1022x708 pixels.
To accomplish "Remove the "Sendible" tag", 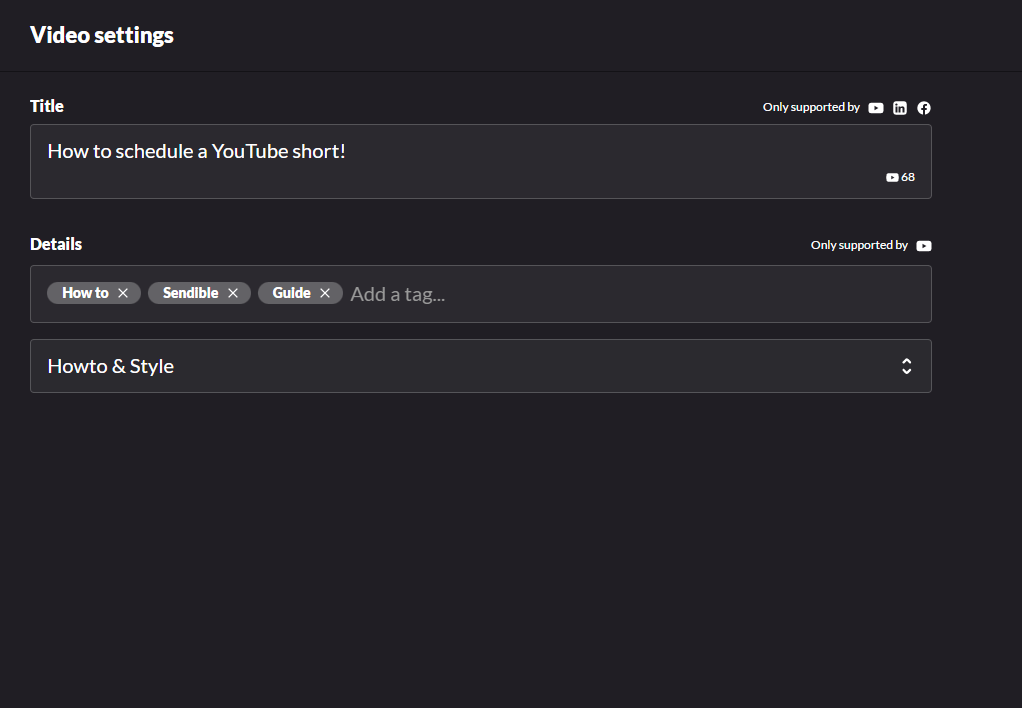I will pos(233,293).
